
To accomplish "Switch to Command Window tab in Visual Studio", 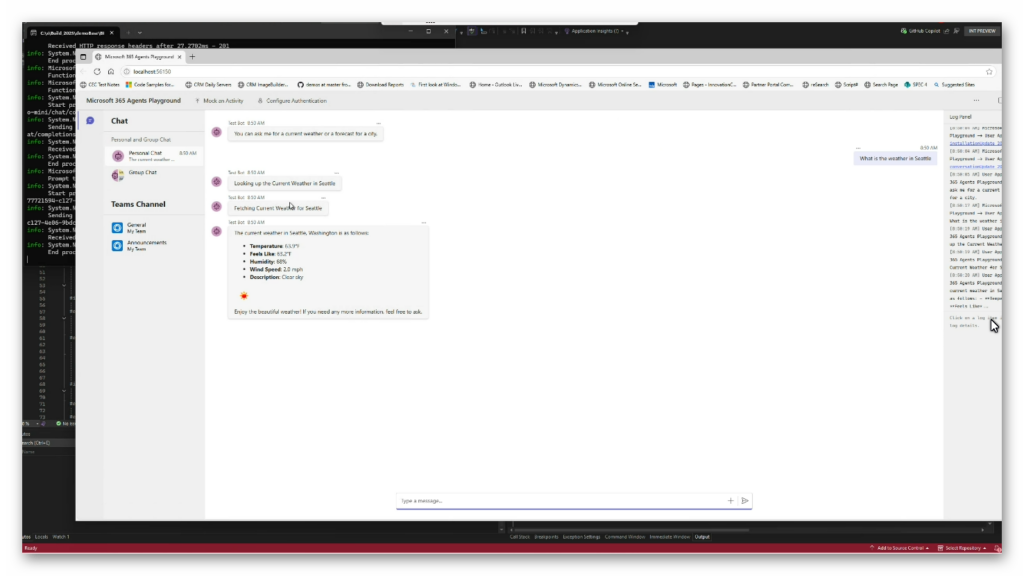I will coord(624,537).
